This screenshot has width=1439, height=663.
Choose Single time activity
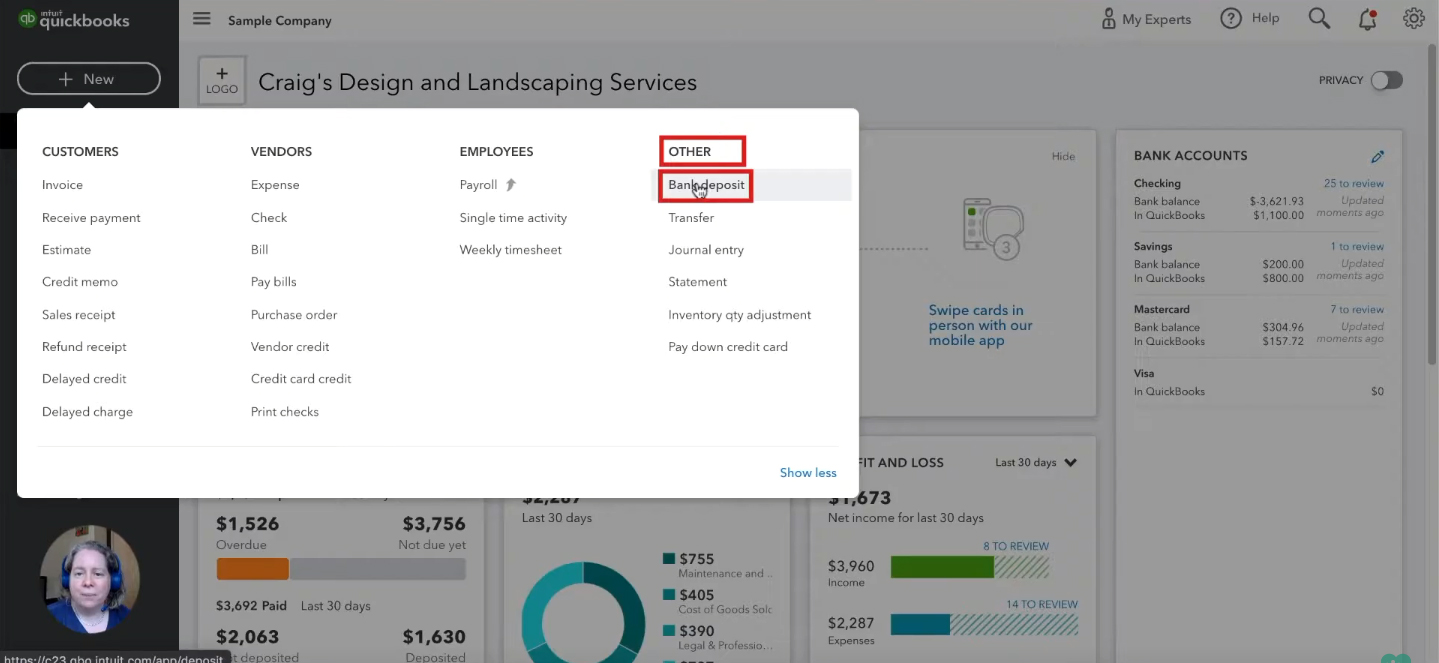tap(513, 218)
